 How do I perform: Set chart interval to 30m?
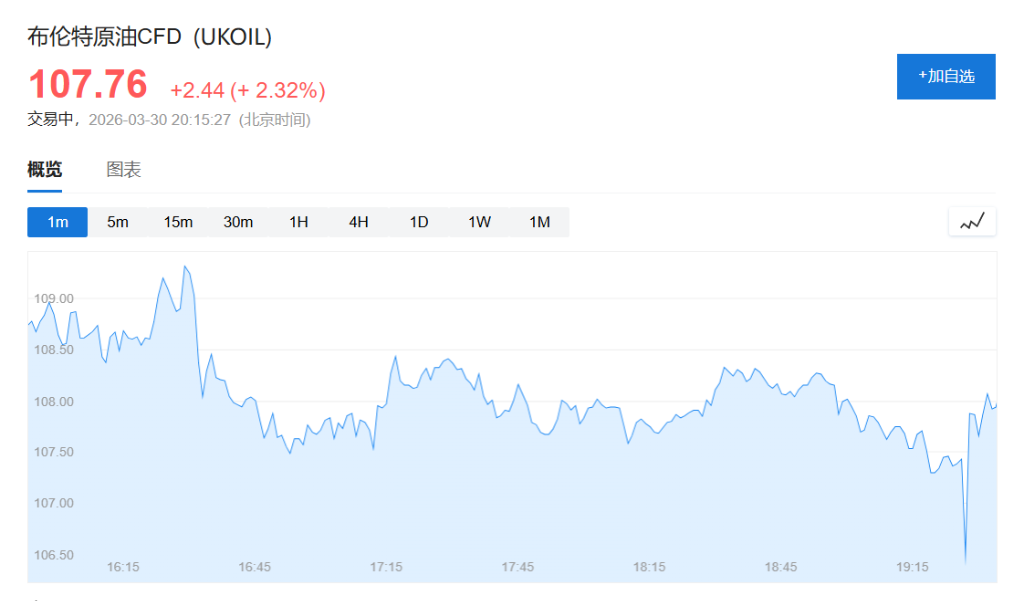click(238, 222)
